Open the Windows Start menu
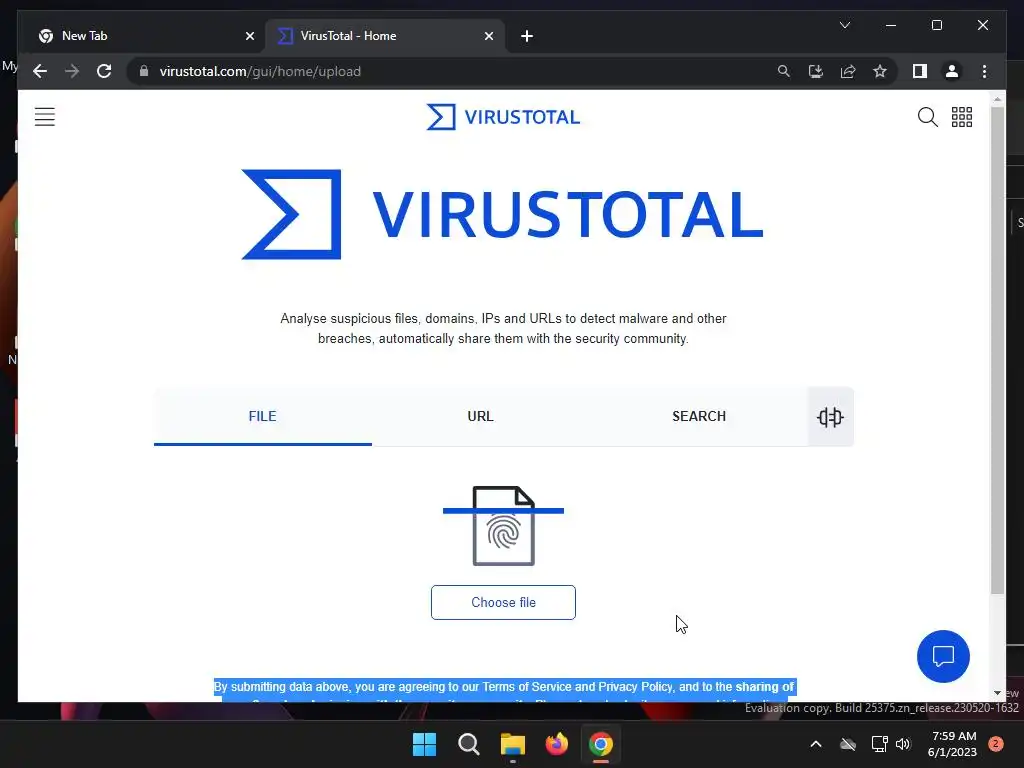This screenshot has width=1024, height=768. 424,744
